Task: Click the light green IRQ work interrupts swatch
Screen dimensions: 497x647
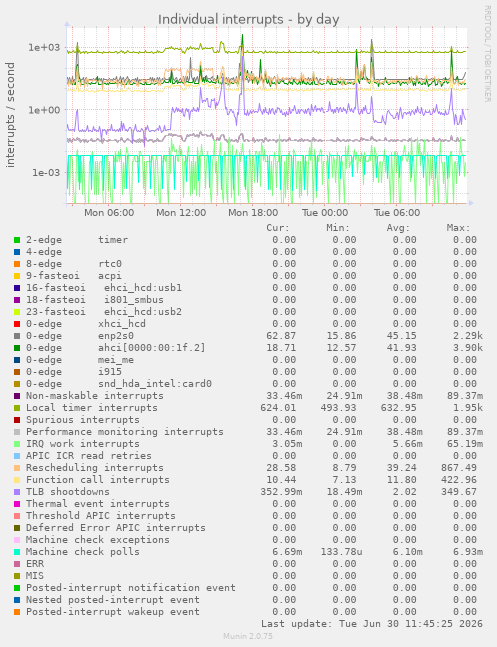Action: point(17,444)
